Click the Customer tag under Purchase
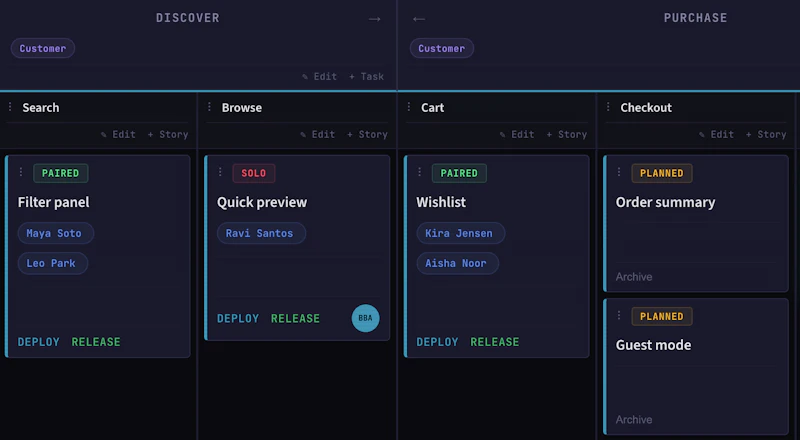 442,48
